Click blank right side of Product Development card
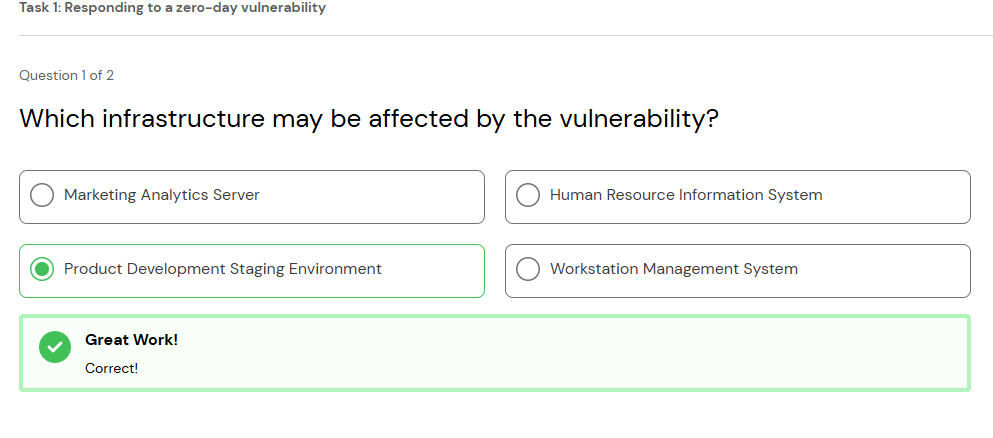Viewport: 993px width, 438px height. (440, 270)
